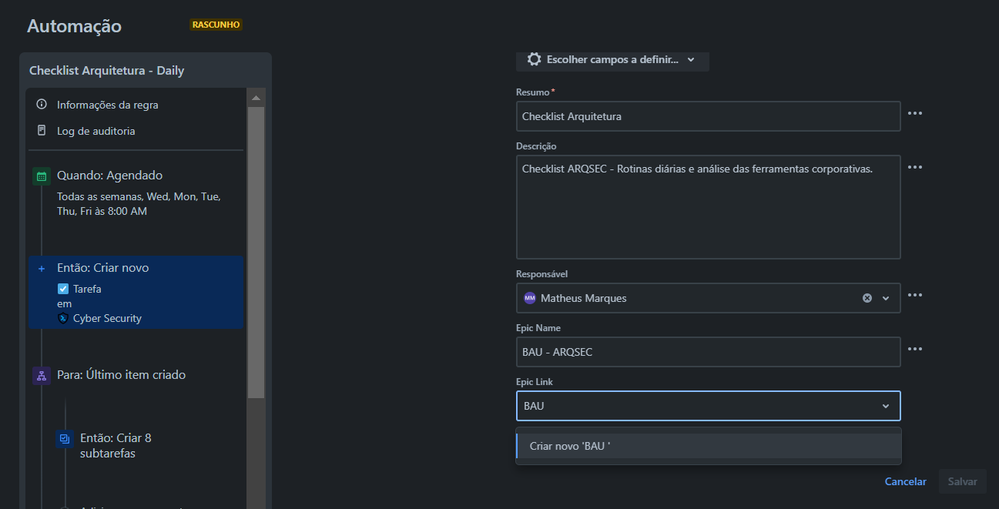
Task: Click the RASCUNHO status badge
Action: point(216,25)
